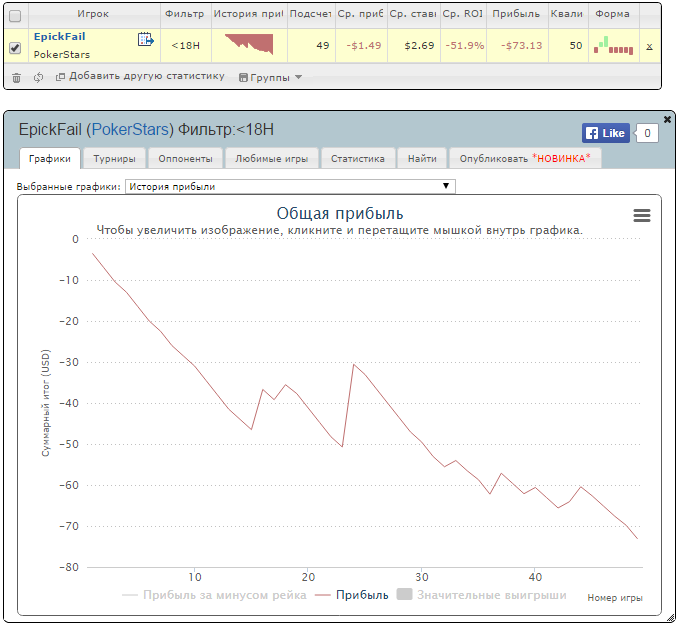Image resolution: width=678 pixels, height=625 pixels.
Task: Click the -$1.49 average profit value
Action: [x=364, y=45]
